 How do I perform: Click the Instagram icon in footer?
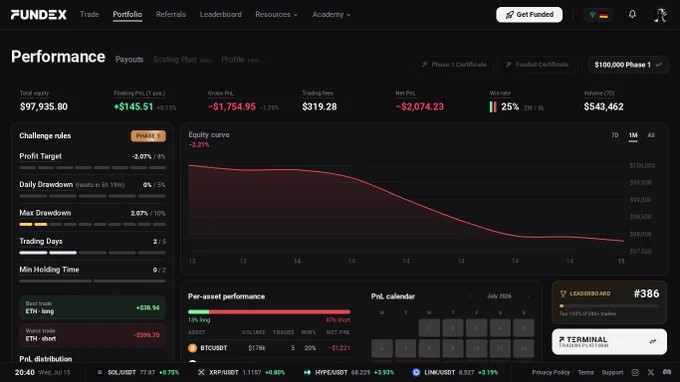tap(635, 372)
